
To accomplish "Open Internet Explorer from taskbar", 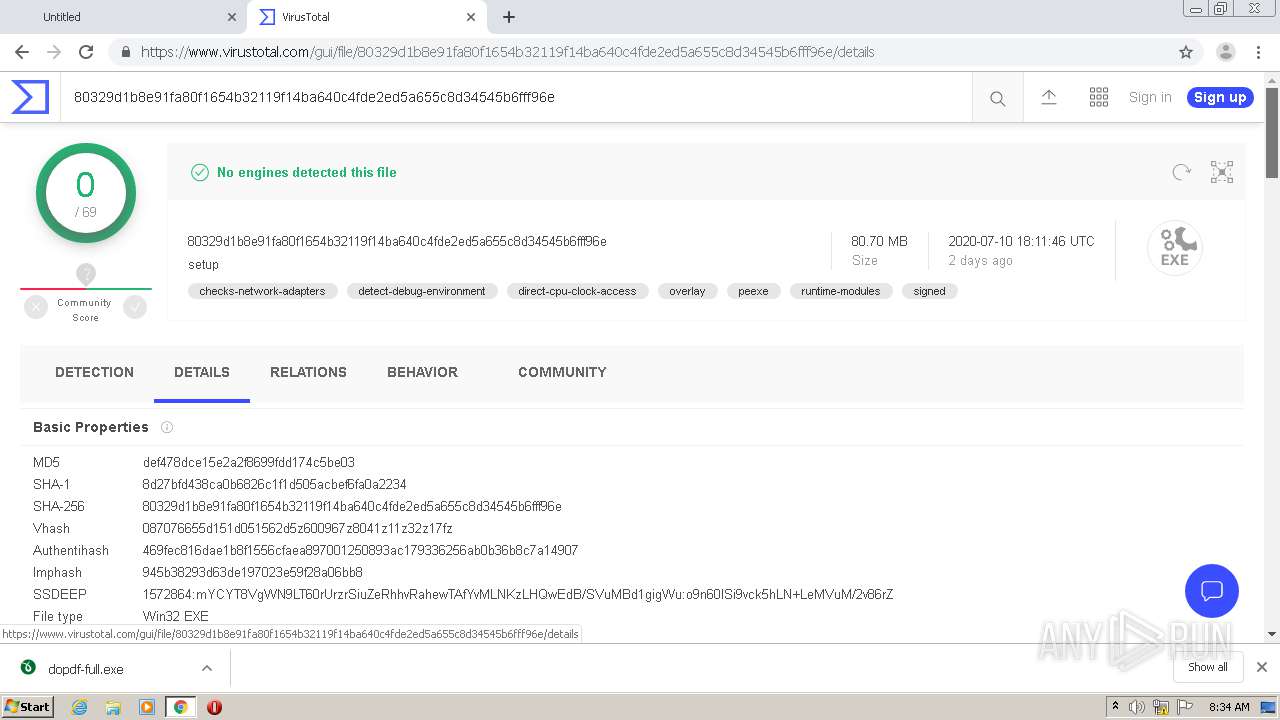I will click(80, 707).
